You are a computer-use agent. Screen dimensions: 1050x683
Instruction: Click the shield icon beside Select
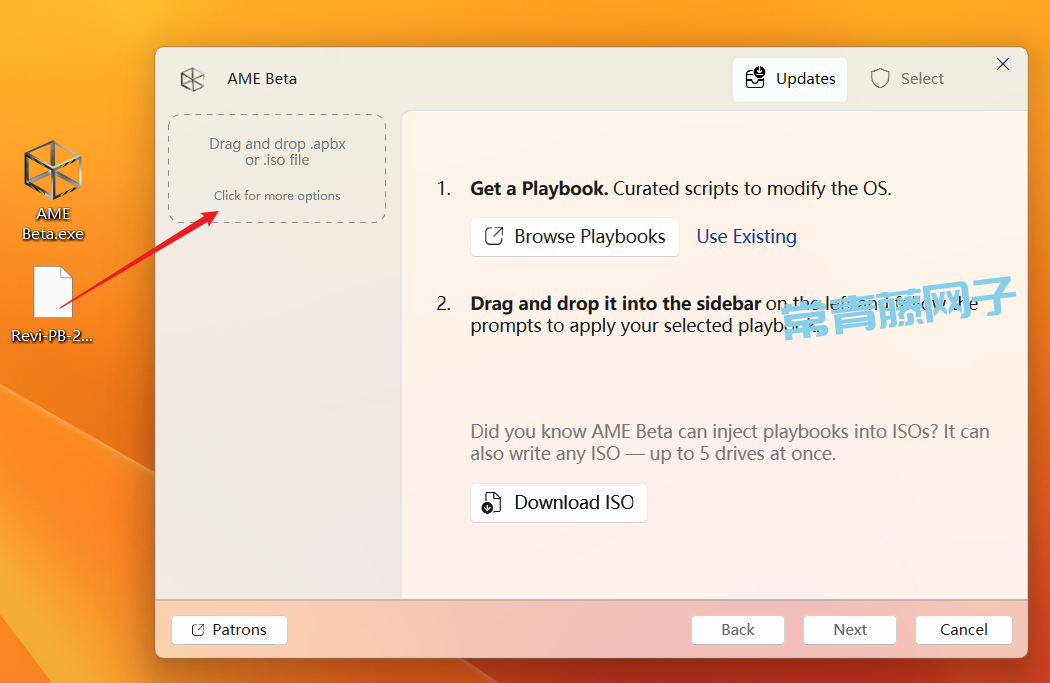click(x=880, y=79)
